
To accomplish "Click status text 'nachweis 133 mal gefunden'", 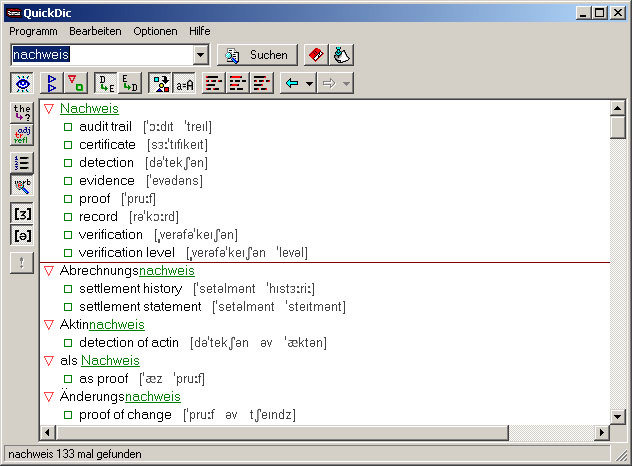I will 75,454.
